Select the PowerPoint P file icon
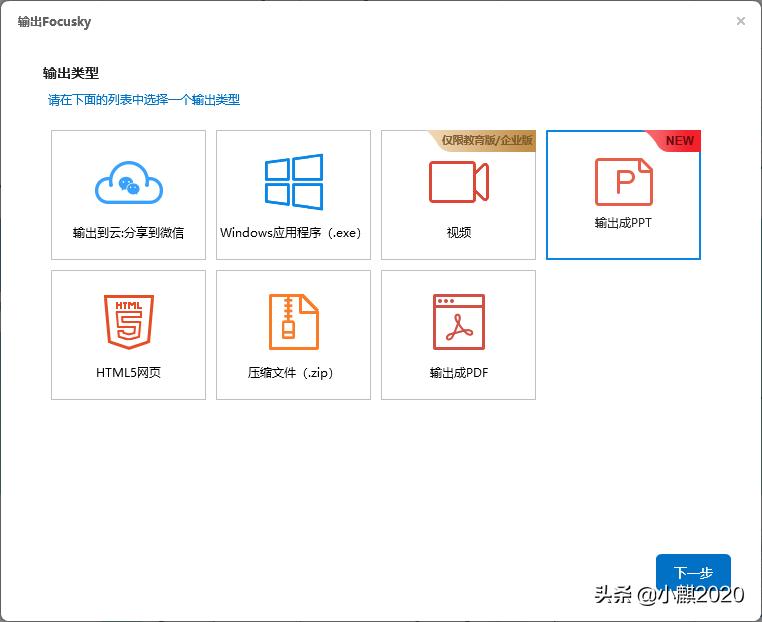The height and width of the screenshot is (622, 762). pos(623,182)
